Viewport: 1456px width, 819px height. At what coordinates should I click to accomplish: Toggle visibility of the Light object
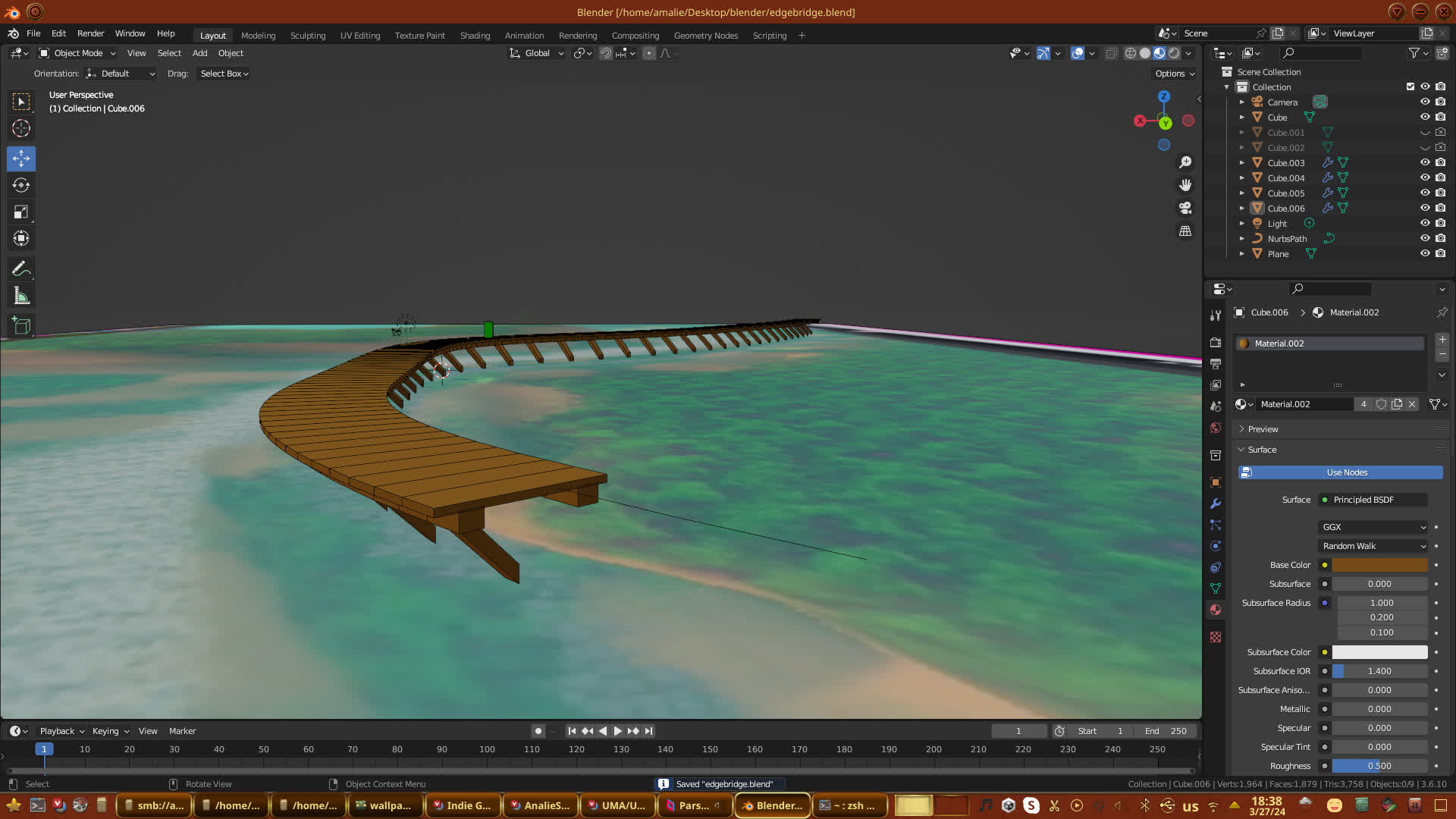(1425, 223)
